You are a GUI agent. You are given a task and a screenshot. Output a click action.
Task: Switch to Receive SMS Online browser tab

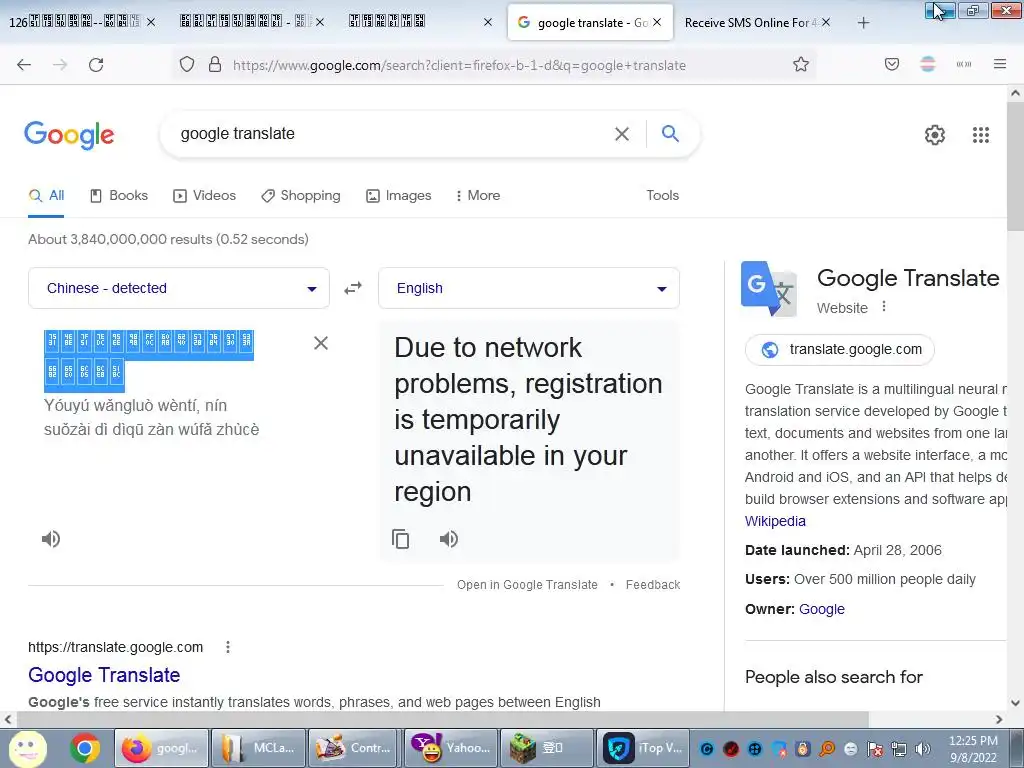[x=751, y=23]
